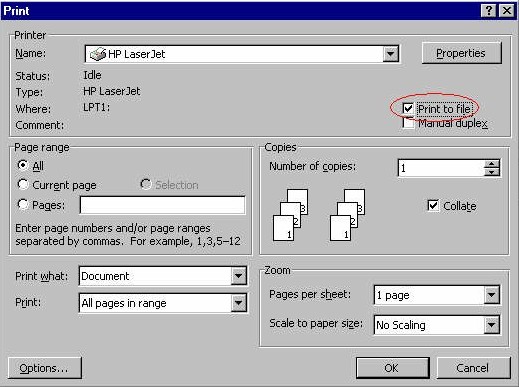Screen dimensions: 519x387
Task: Expand the Print what dropdown arrow
Action: point(238,276)
